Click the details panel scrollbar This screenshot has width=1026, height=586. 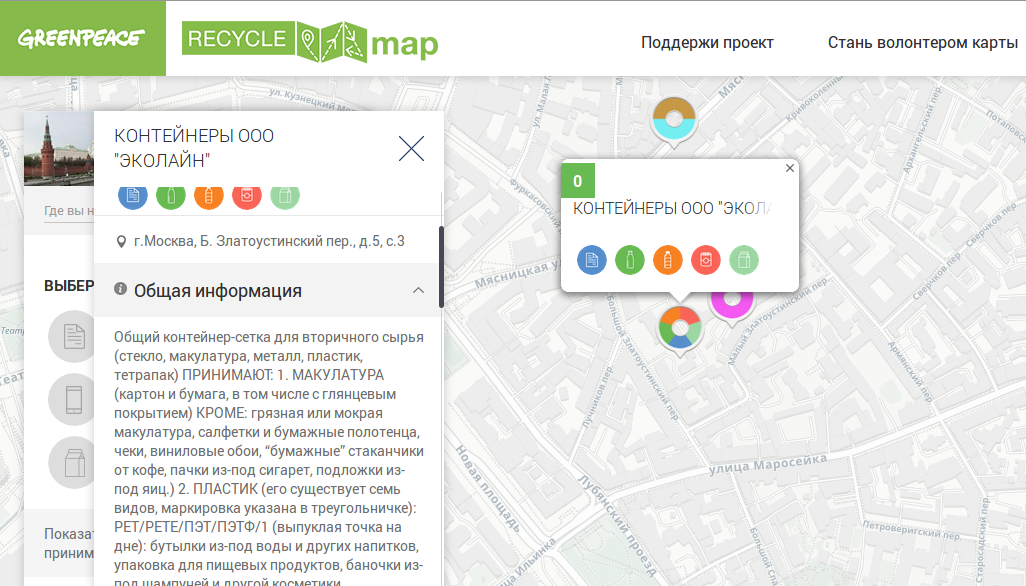point(442,267)
